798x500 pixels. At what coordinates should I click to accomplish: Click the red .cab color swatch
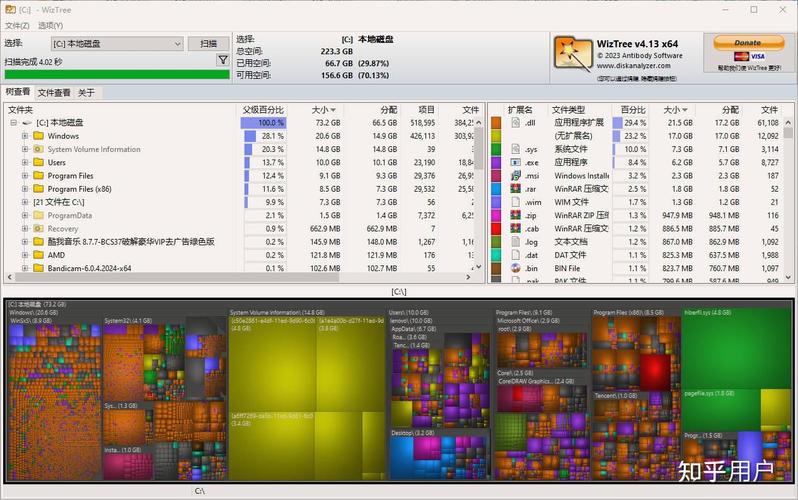pos(496,229)
